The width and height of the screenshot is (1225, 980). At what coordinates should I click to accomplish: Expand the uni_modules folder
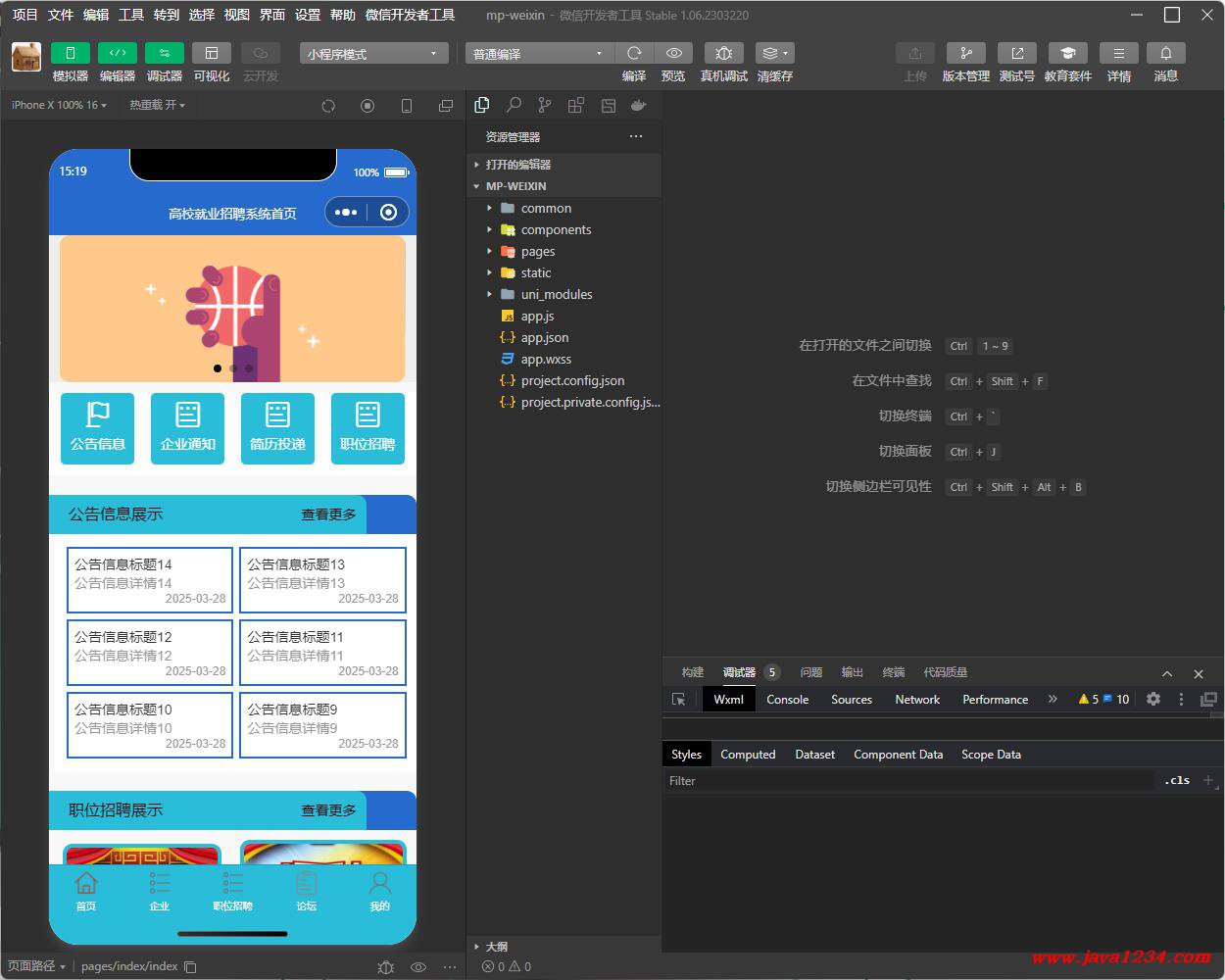564,294
